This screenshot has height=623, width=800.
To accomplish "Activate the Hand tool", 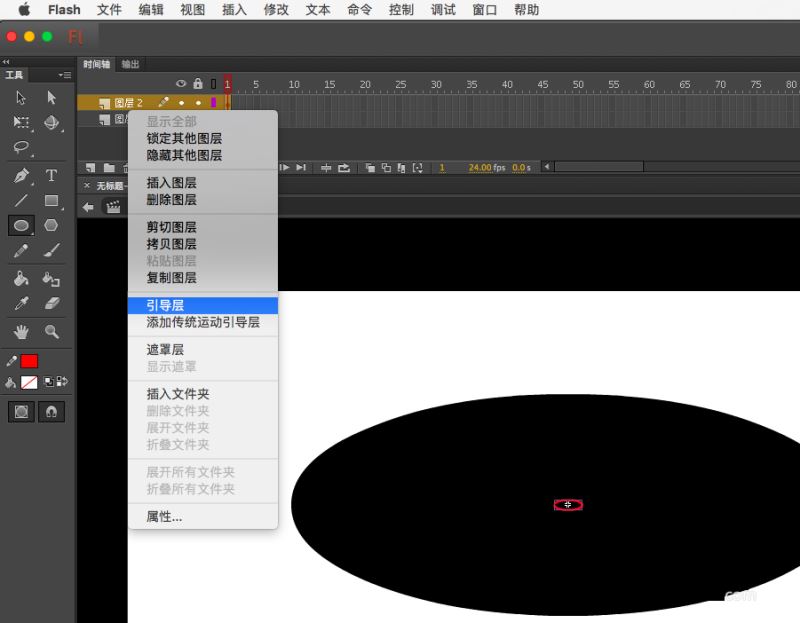I will click(x=21, y=332).
